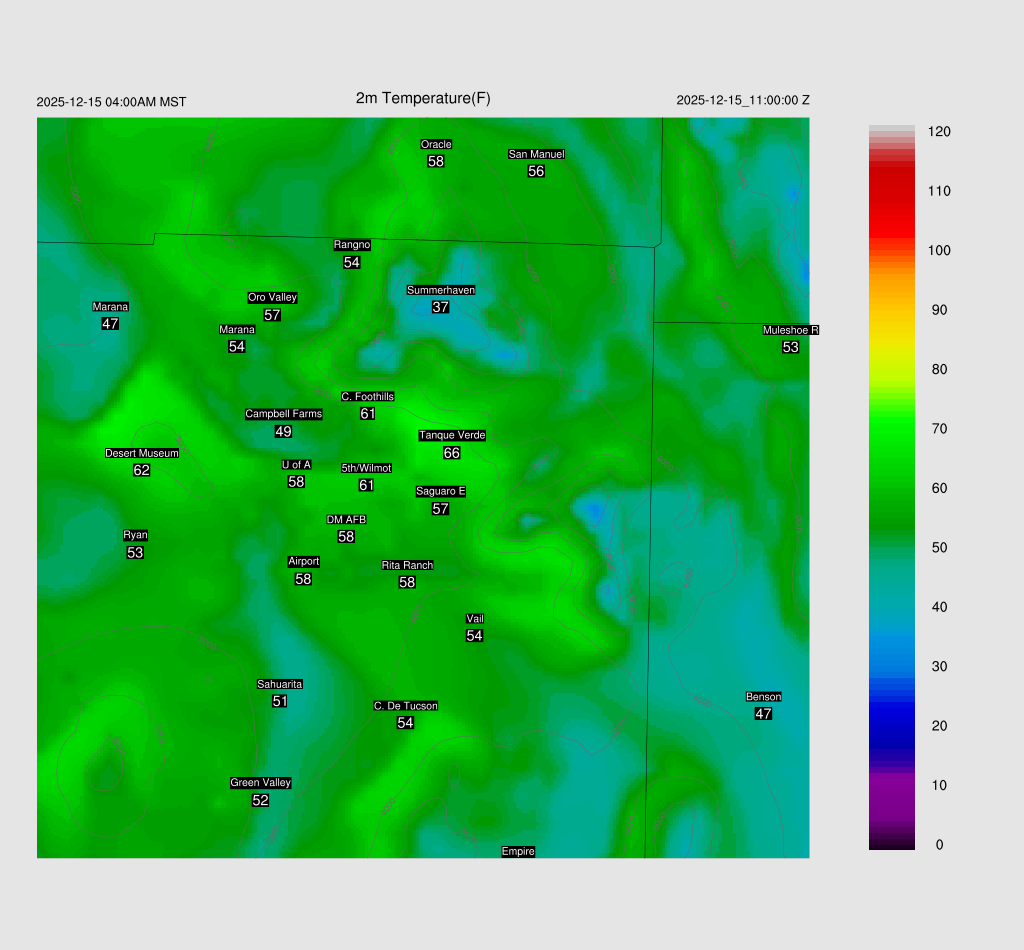Select the 11:00:00 Z UTC timestamp
Image resolution: width=1024 pixels, height=950 pixels.
(743, 100)
